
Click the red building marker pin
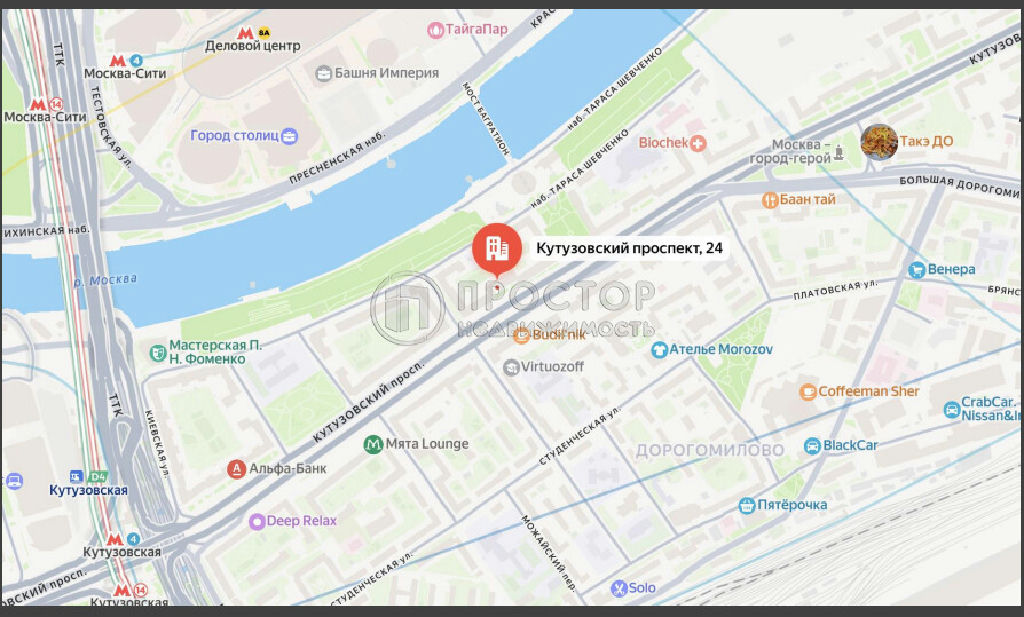pos(497,249)
